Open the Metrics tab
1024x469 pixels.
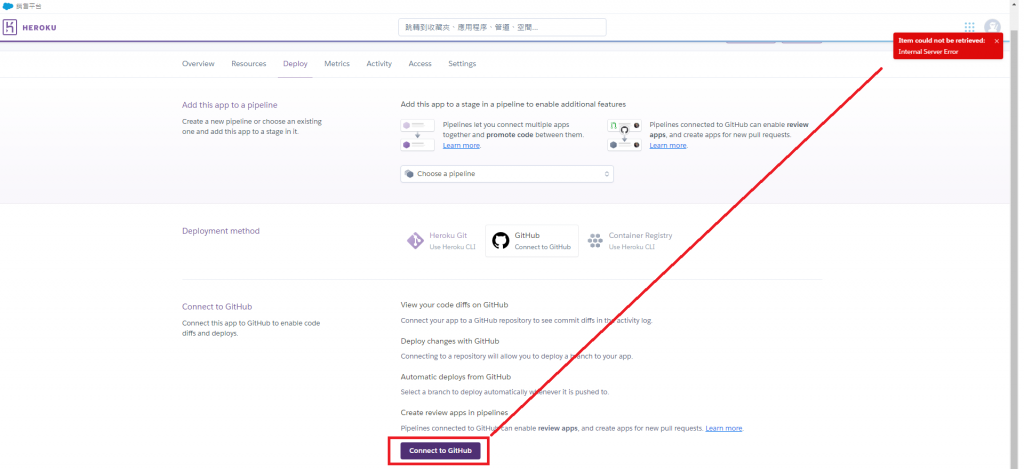pos(337,64)
